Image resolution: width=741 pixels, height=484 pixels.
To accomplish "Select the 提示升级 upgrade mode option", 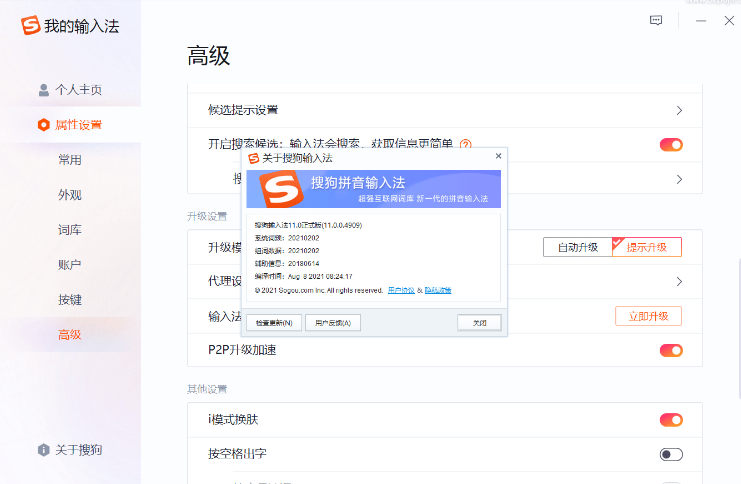I will (x=647, y=247).
